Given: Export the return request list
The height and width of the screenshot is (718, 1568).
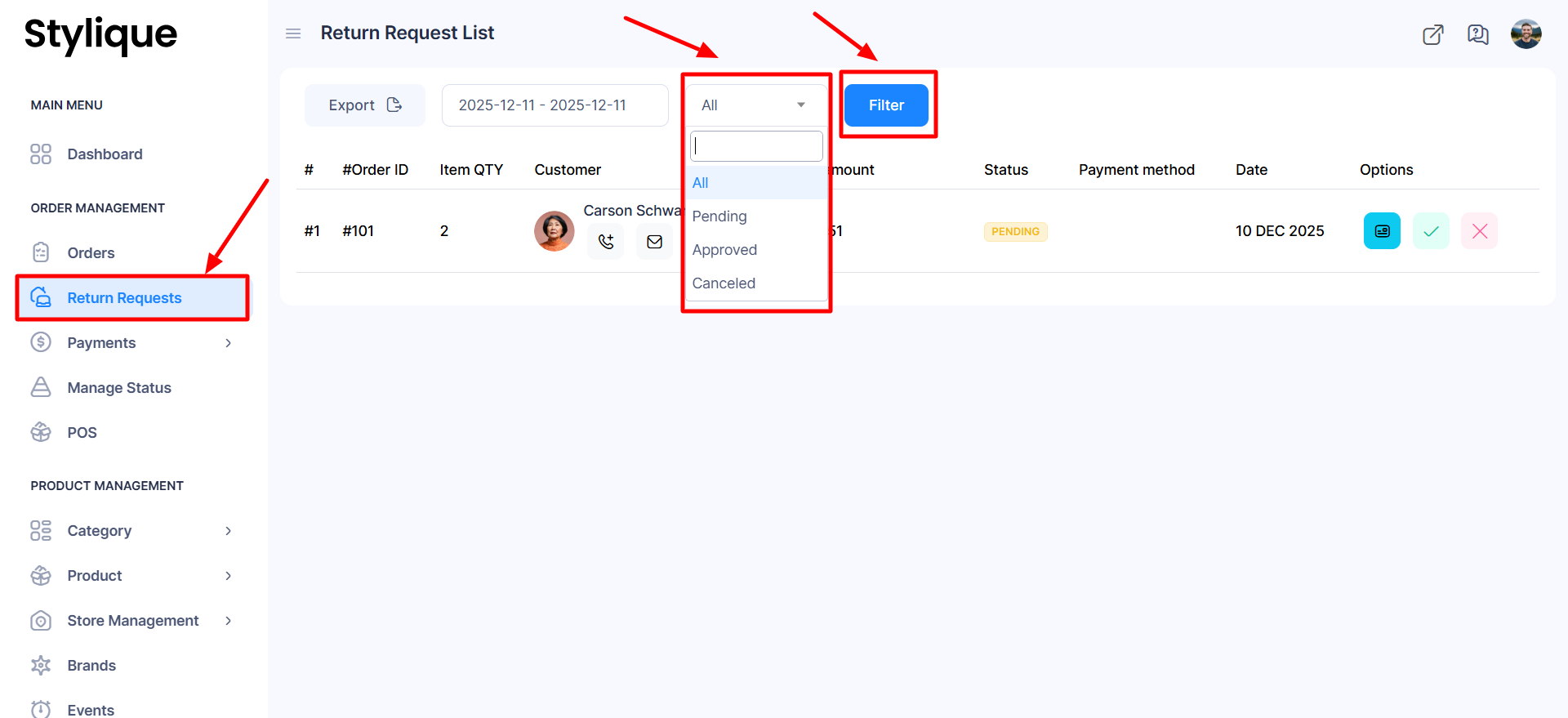Looking at the screenshot, I should coord(364,105).
